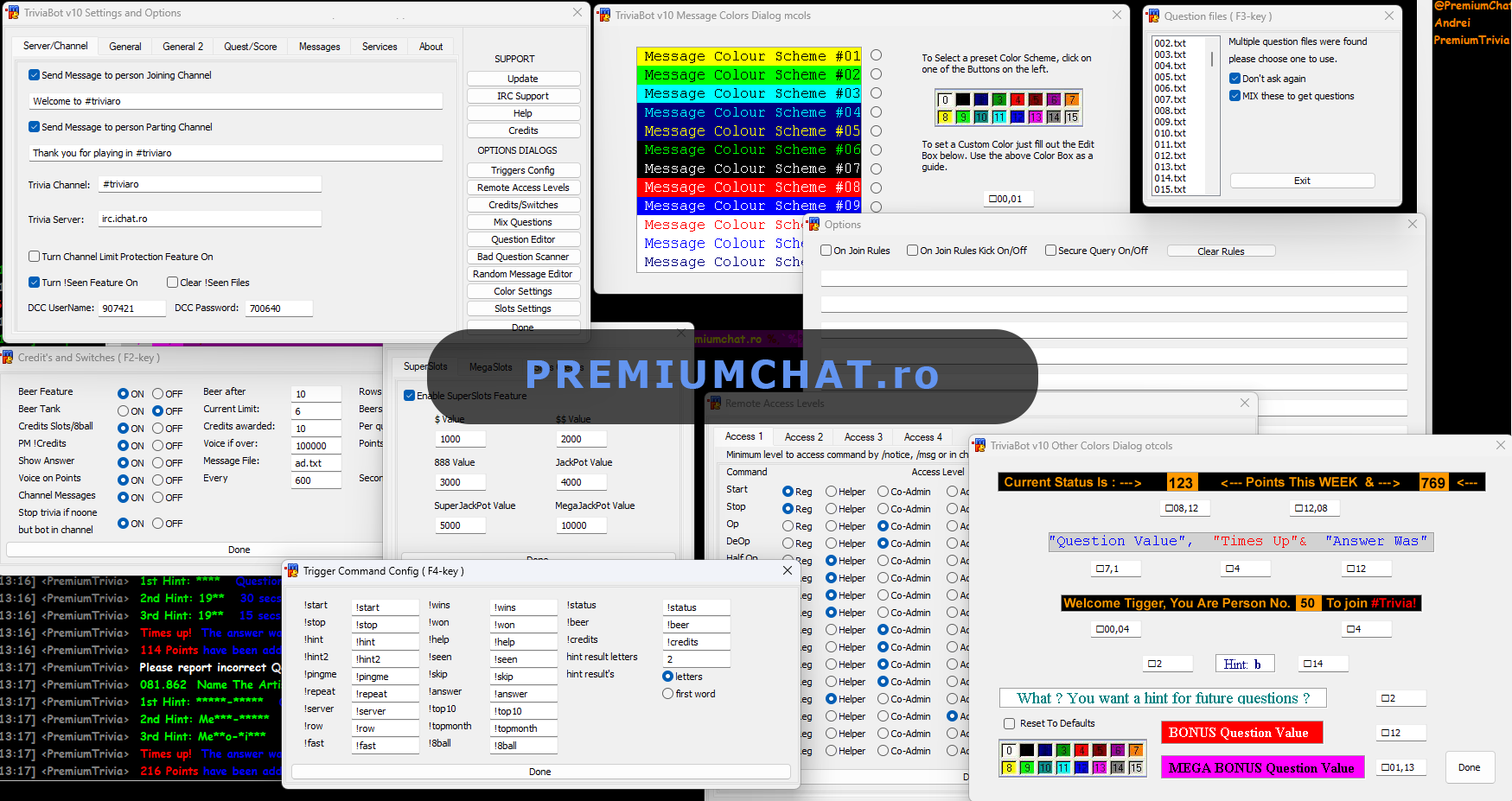Viewport: 1512px width, 801px height.
Task: Choose yellow color 8 in Other Colors palette
Action: click(x=1009, y=767)
